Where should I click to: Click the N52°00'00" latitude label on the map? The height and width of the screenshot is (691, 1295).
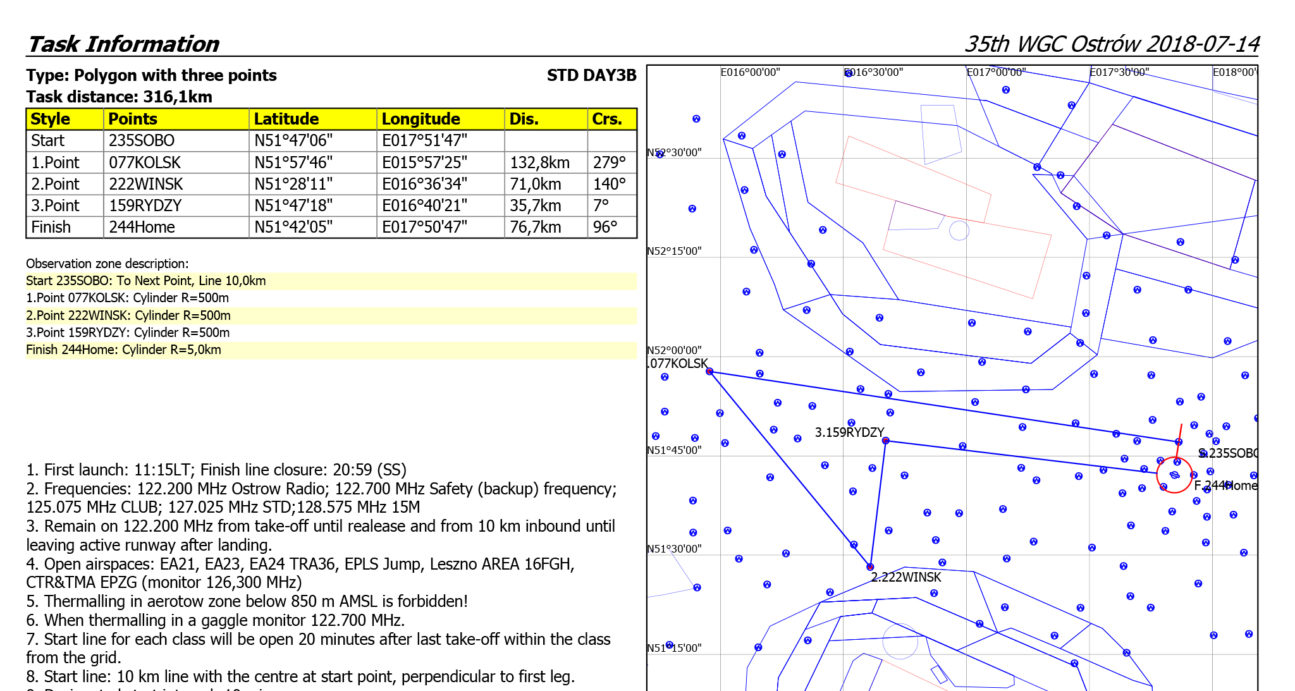[x=675, y=350]
